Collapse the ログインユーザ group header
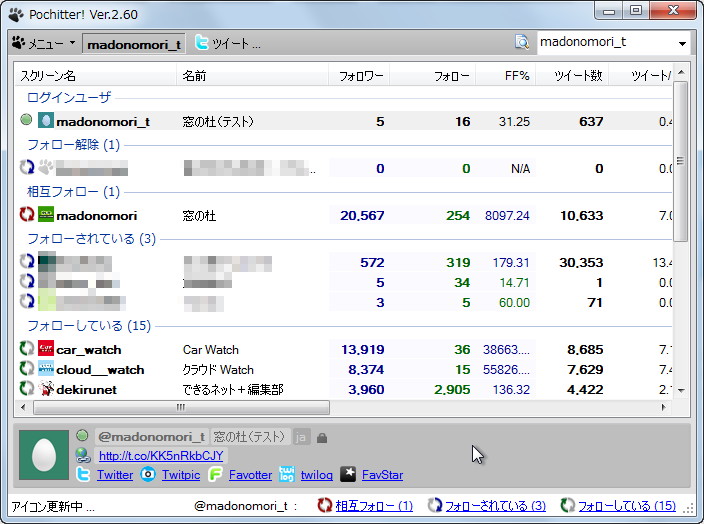This screenshot has width=704, height=524. tap(69, 97)
